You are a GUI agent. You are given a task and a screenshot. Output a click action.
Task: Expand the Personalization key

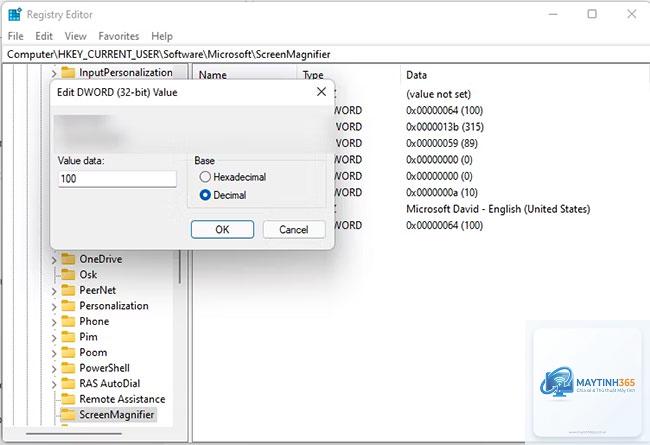(54, 307)
